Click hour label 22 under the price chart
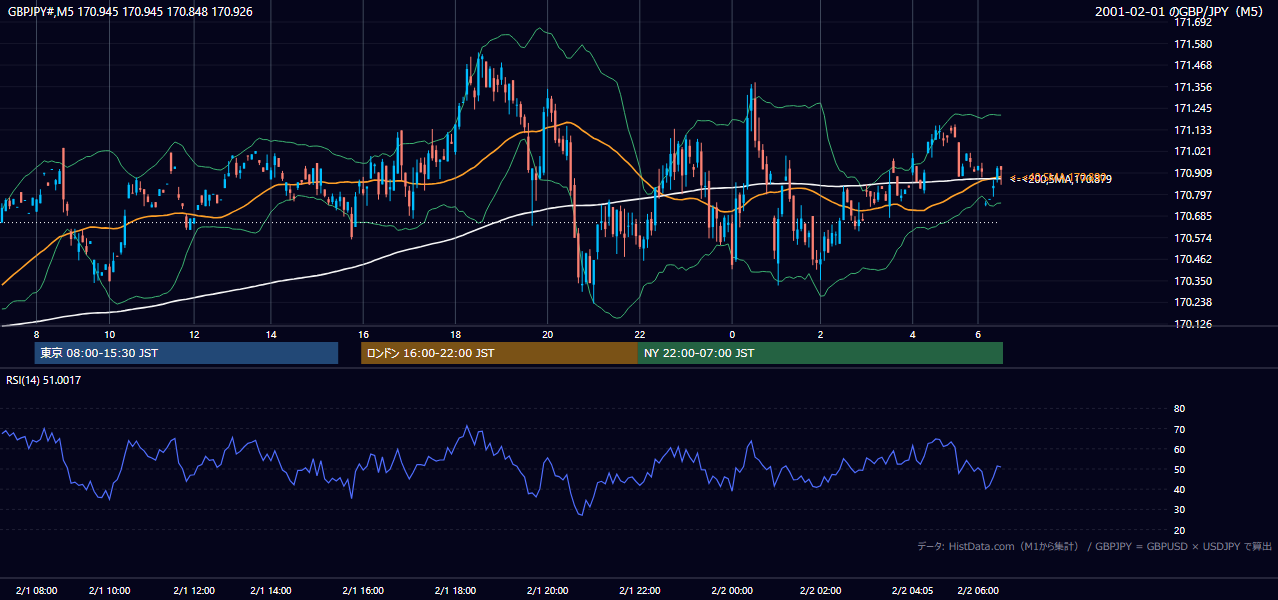 [x=640, y=334]
